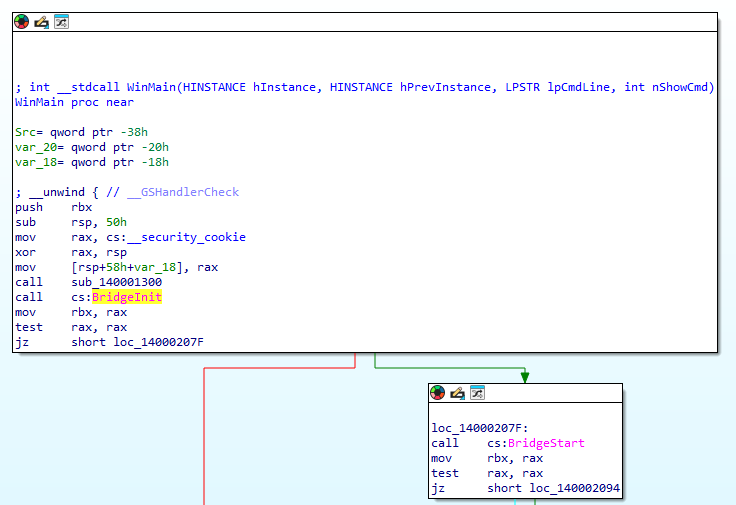This screenshot has width=736, height=505.
Task: Click the group nodes icon on WinMain block
Action: (x=61, y=21)
